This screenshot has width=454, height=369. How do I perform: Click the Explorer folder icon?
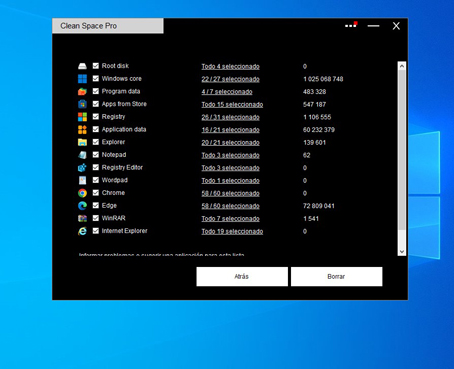82,142
